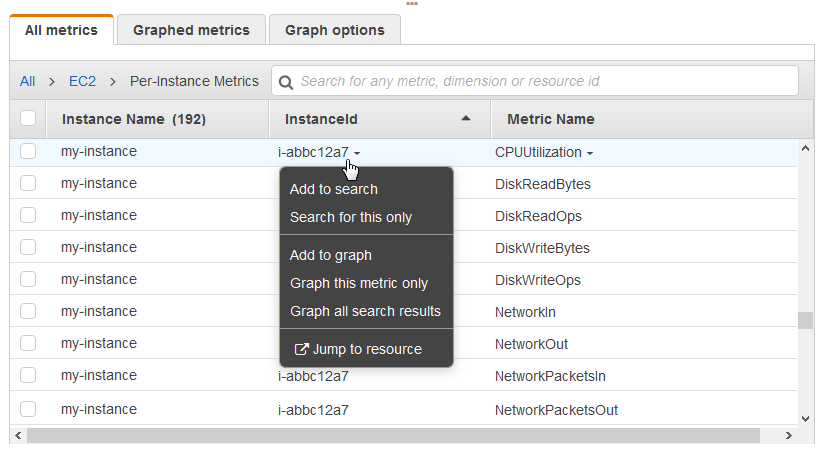The width and height of the screenshot is (820, 451).
Task: Open the CPUUtilization metric dropdown arrow
Action: [x=590, y=153]
